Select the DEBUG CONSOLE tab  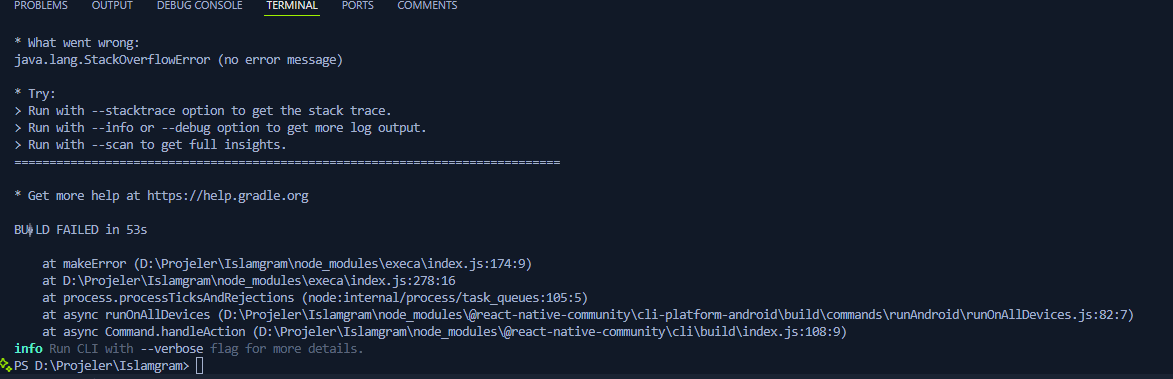click(x=200, y=6)
